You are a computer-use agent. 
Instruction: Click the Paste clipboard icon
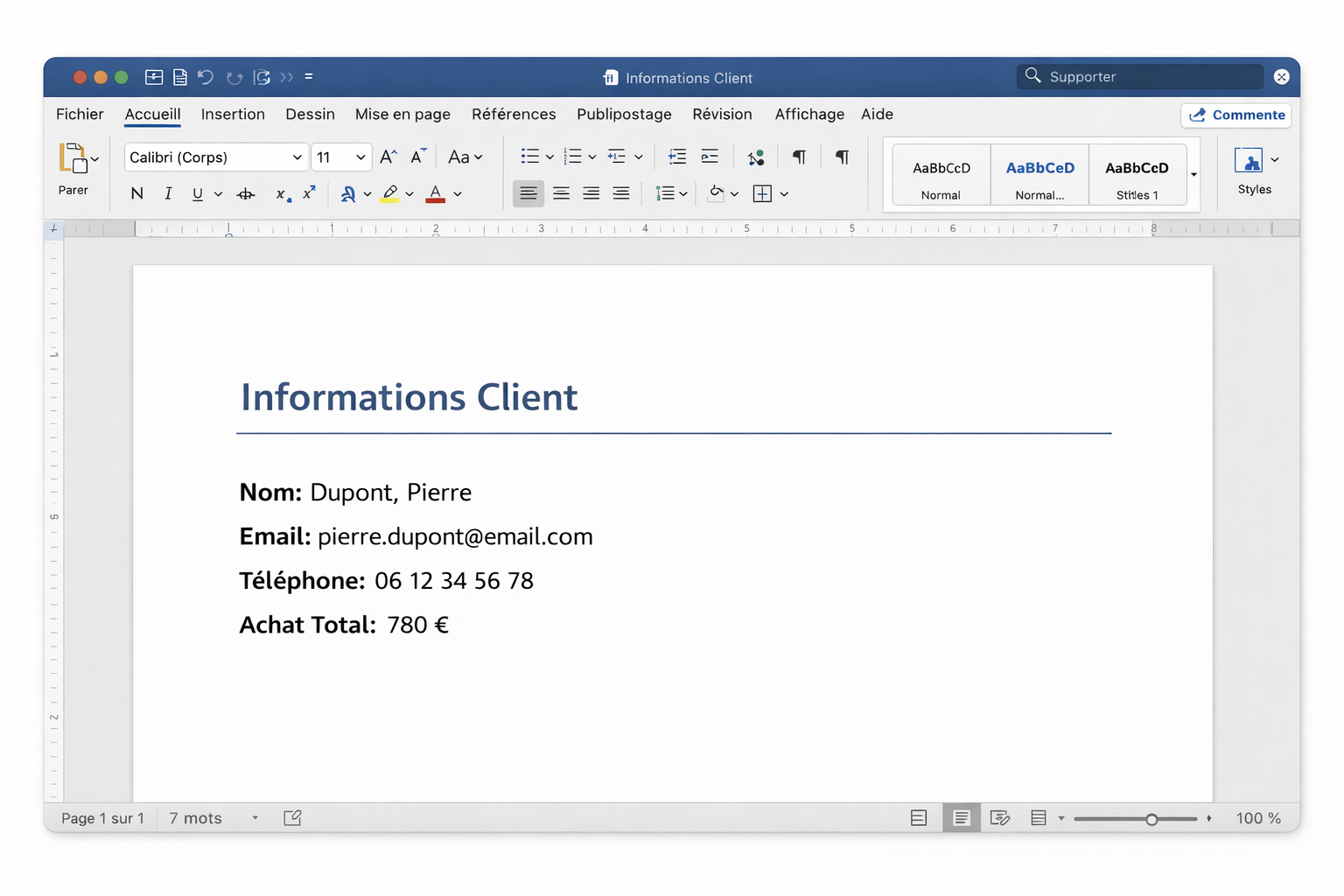pos(73,158)
